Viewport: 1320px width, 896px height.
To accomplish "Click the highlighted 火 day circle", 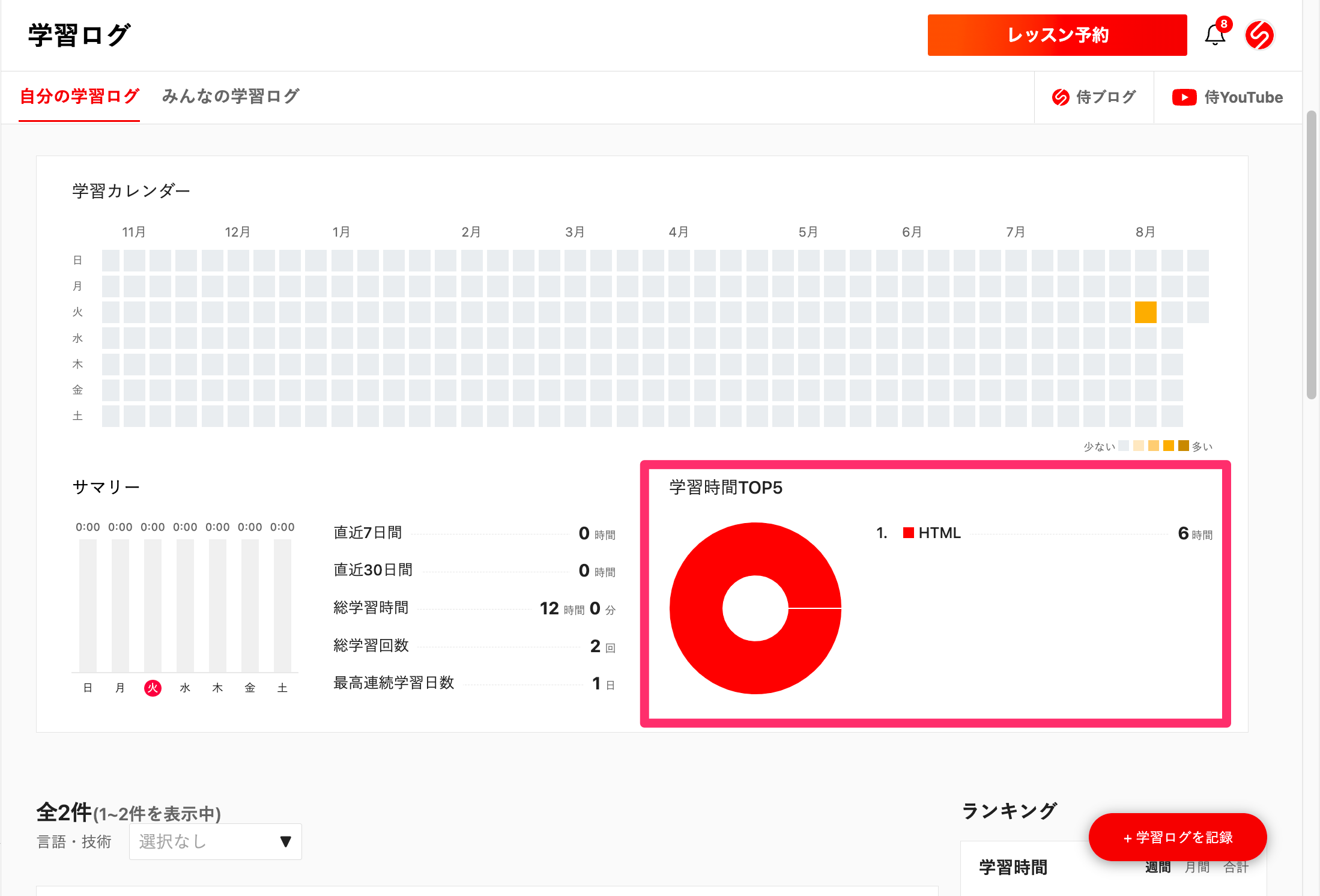I will [x=153, y=688].
